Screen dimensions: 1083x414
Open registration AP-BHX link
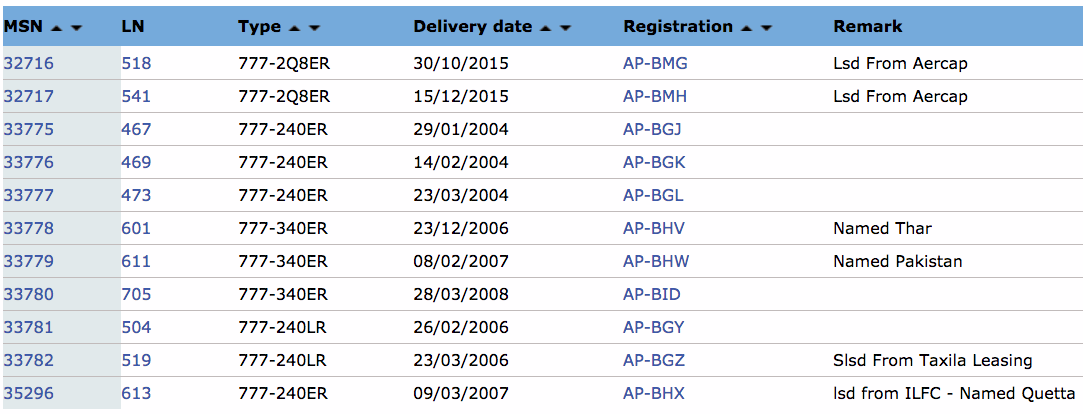(x=654, y=394)
